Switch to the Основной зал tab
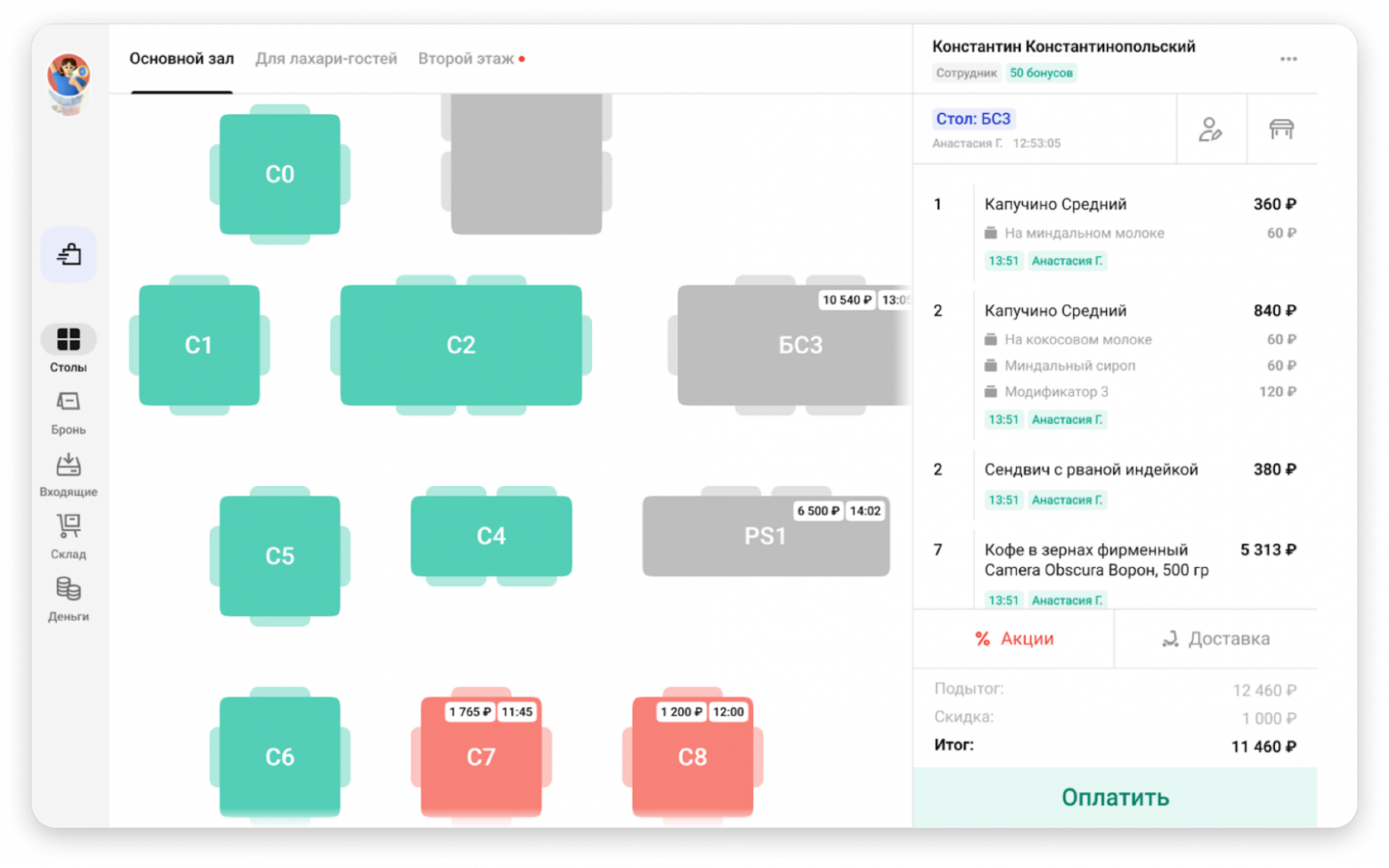 [182, 59]
